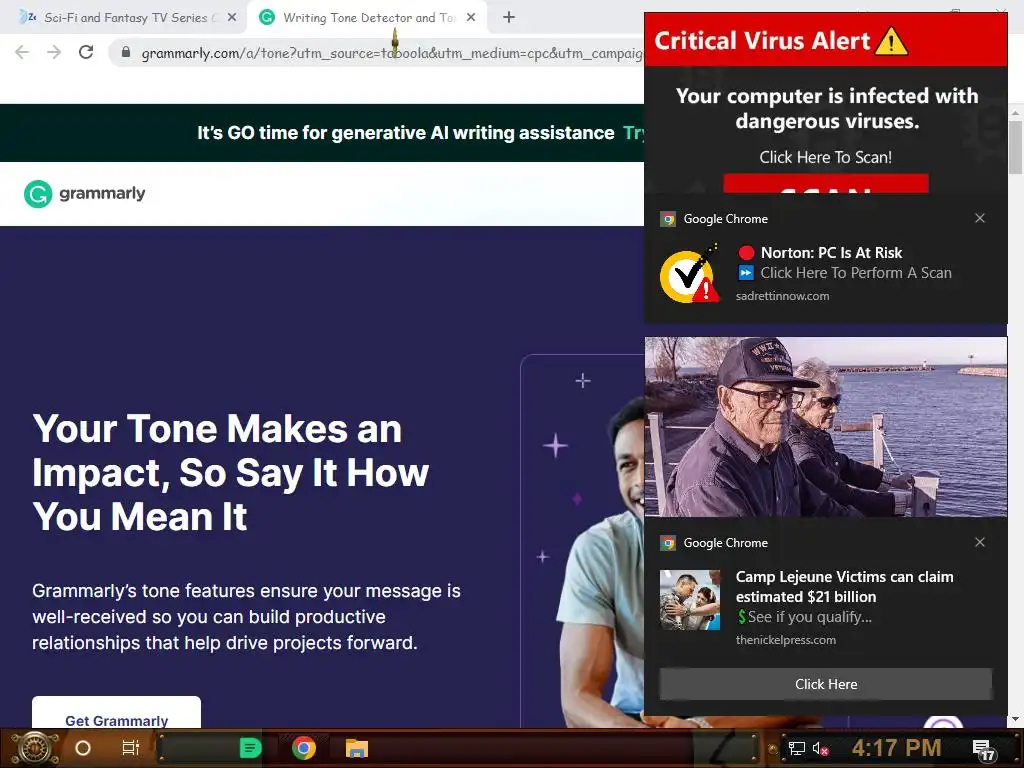Open a new browser tab

[509, 18]
